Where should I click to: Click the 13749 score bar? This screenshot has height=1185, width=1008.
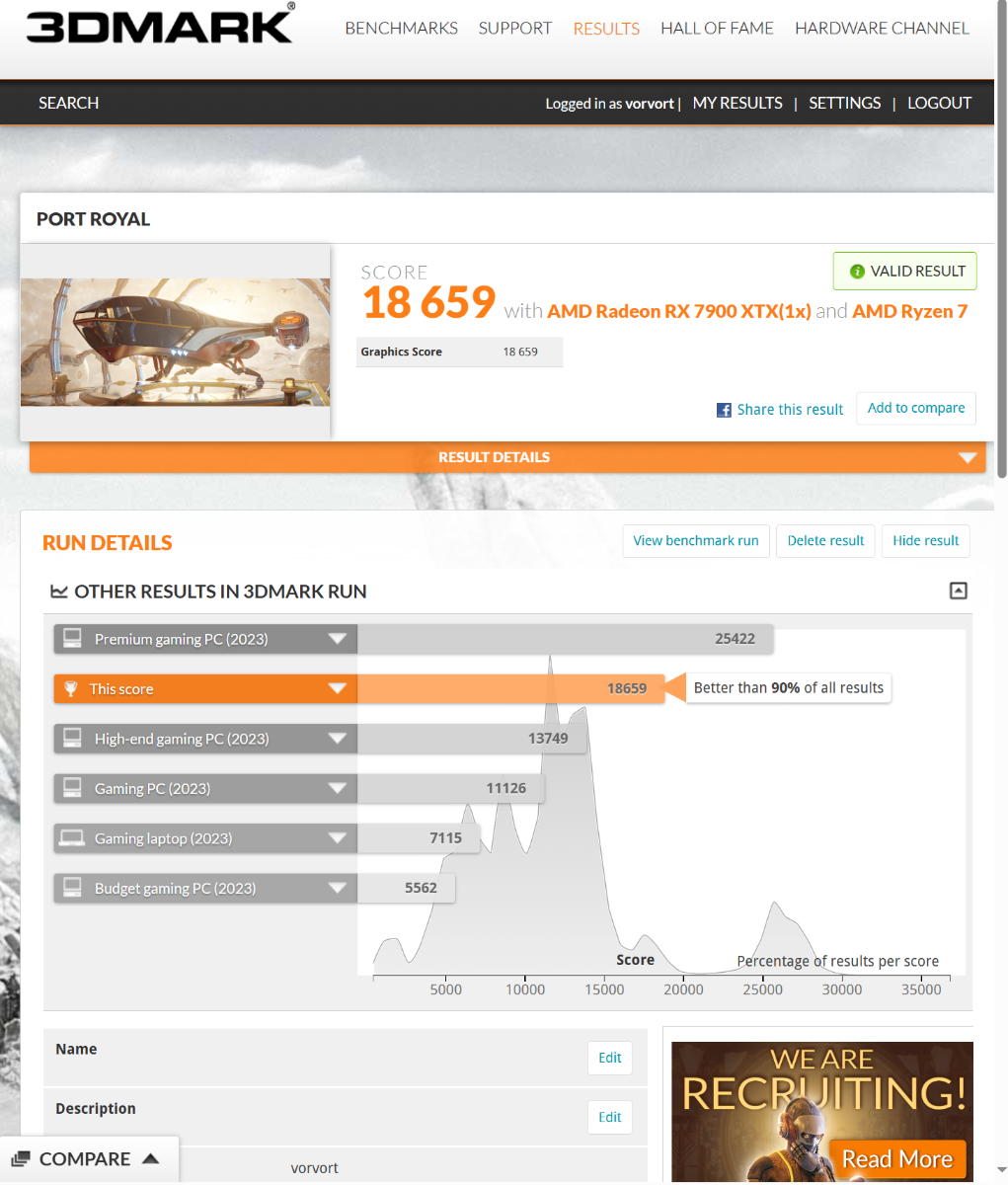click(x=471, y=739)
